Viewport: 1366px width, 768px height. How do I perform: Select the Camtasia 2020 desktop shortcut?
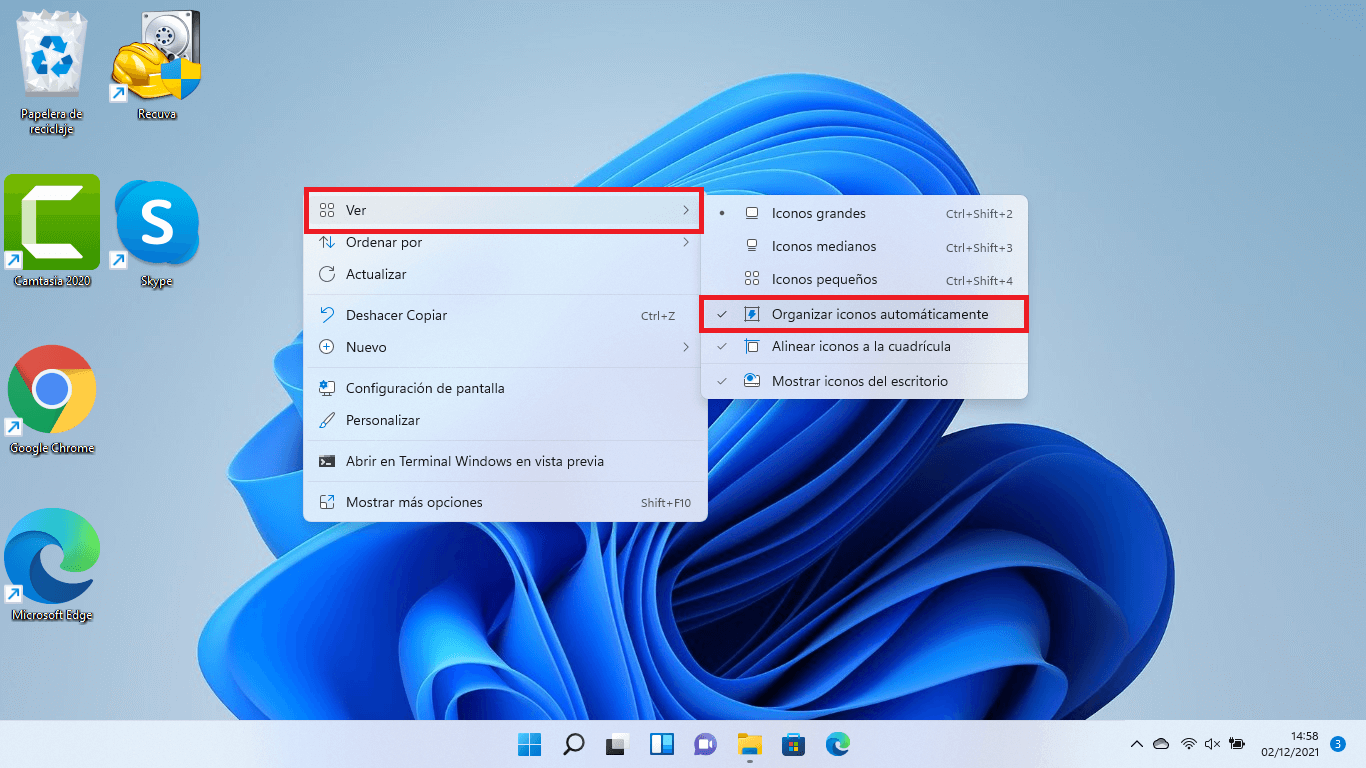[52, 231]
